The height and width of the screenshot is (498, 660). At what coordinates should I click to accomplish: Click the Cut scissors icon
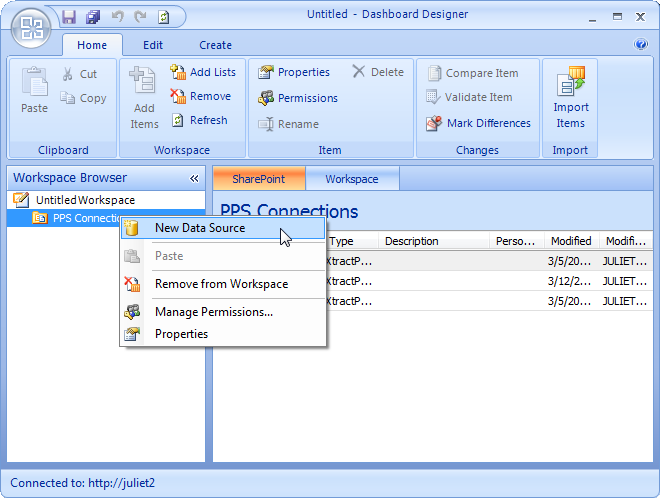(67, 74)
